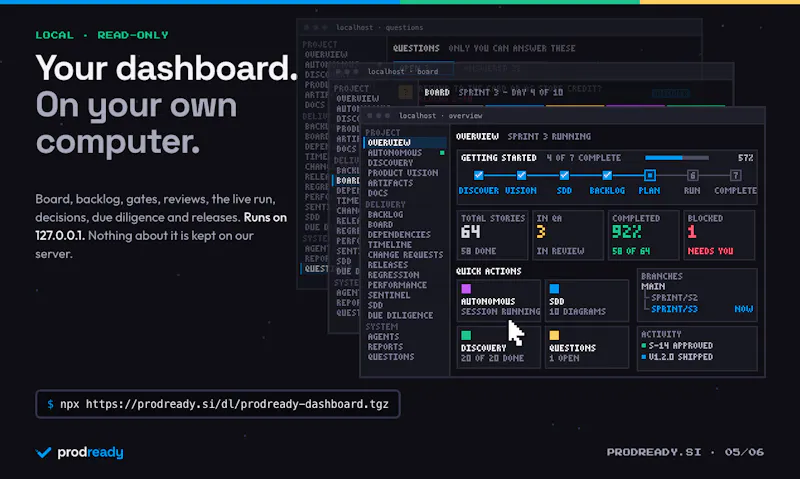
Task: Open Questions in the overview window sidebar
Action: click(391, 357)
